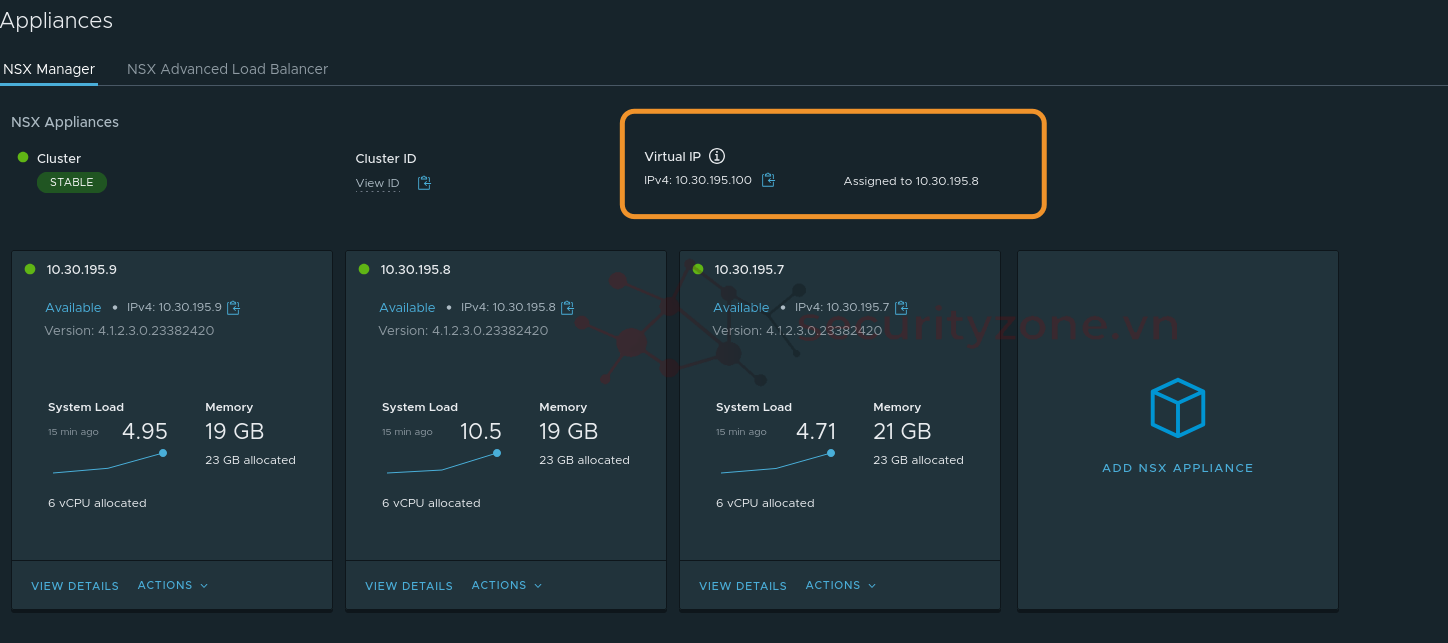Image resolution: width=1448 pixels, height=643 pixels.
Task: Select the NSX Manager tab
Action: (49, 69)
